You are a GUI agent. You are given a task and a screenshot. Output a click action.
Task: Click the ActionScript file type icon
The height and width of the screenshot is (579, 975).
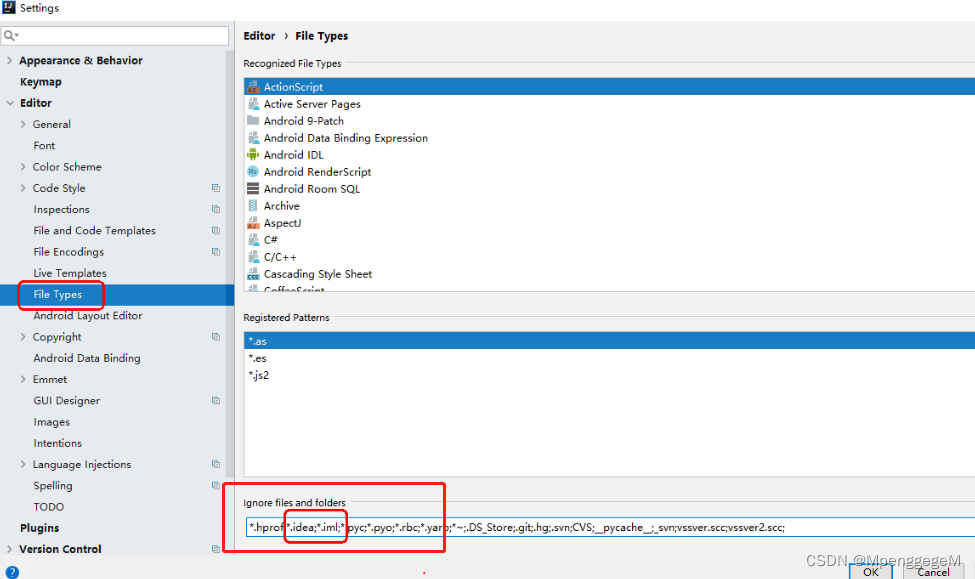point(252,87)
